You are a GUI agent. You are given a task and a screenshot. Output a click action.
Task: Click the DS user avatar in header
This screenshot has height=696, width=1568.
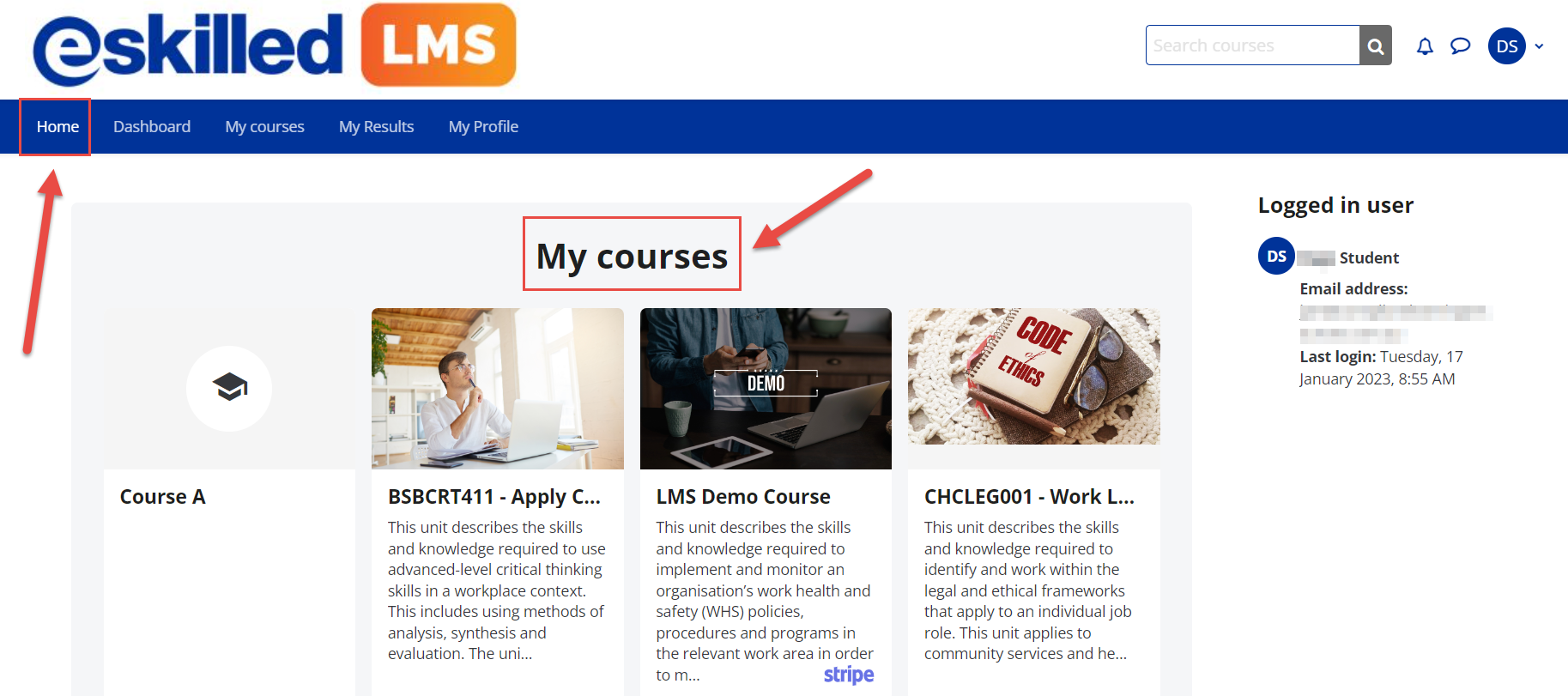click(1507, 46)
